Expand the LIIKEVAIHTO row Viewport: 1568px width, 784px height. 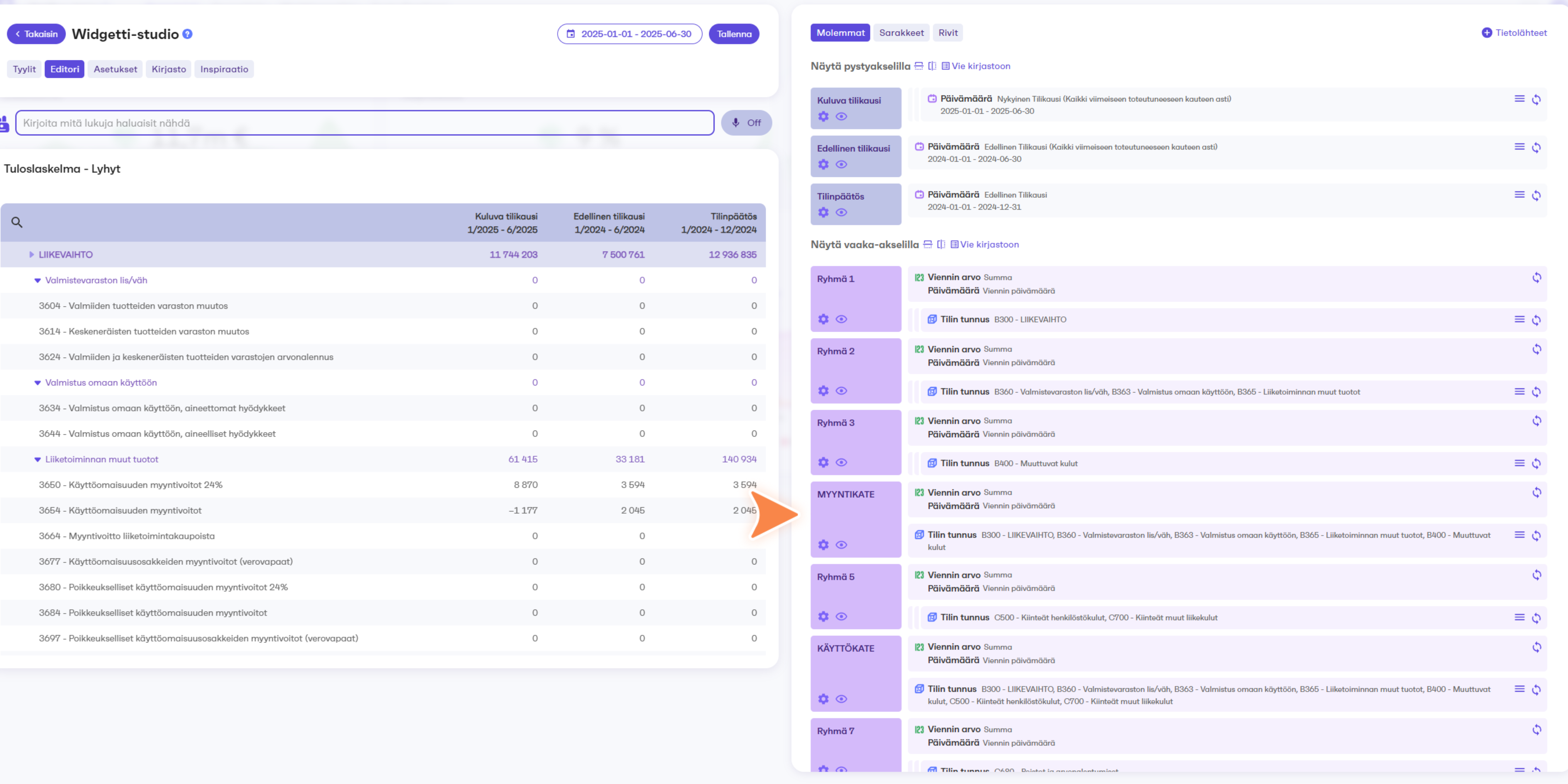click(x=32, y=255)
